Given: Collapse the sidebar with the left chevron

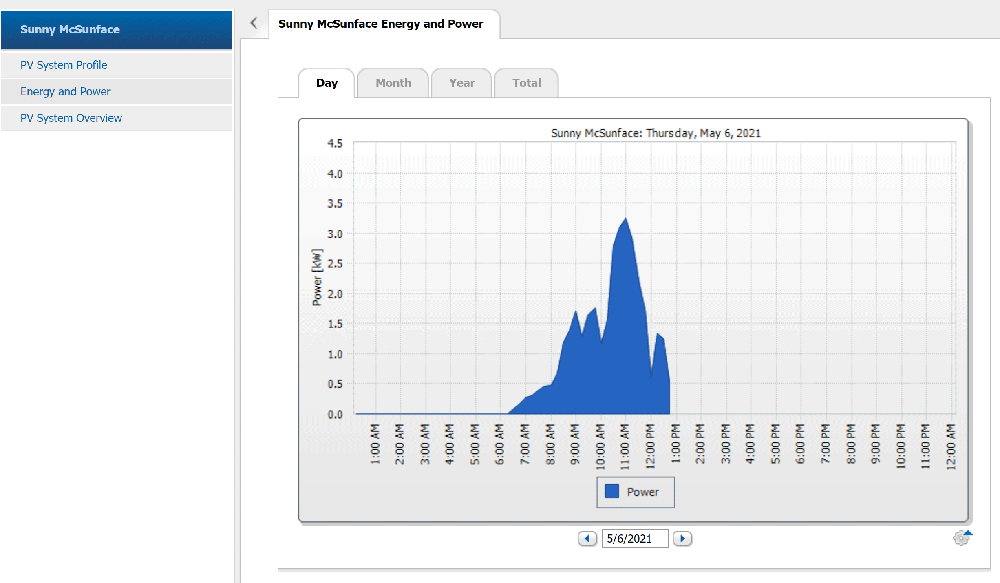Looking at the screenshot, I should (254, 23).
